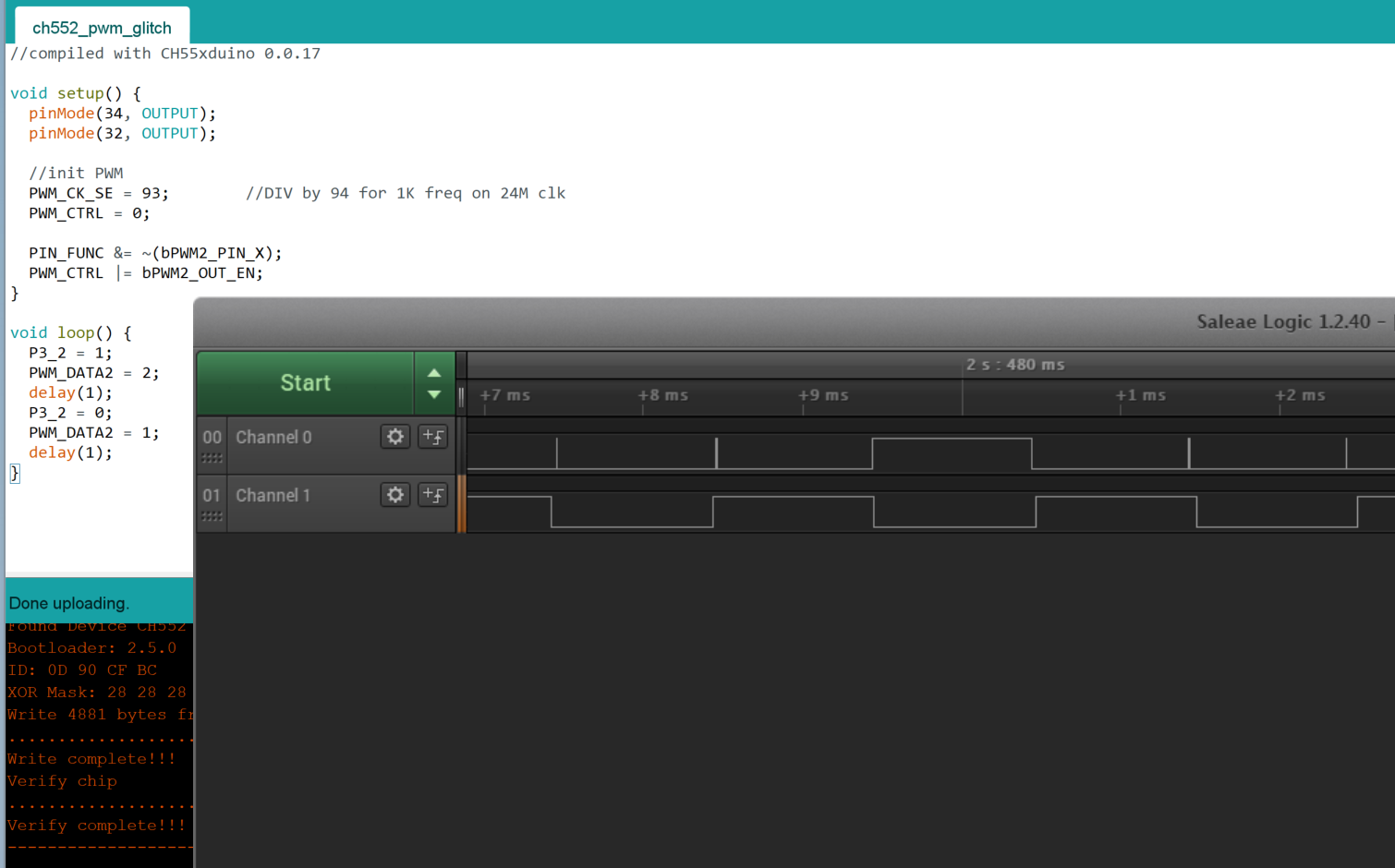The height and width of the screenshot is (868, 1395).
Task: Click the +7 ms timeline marker
Action: click(505, 395)
